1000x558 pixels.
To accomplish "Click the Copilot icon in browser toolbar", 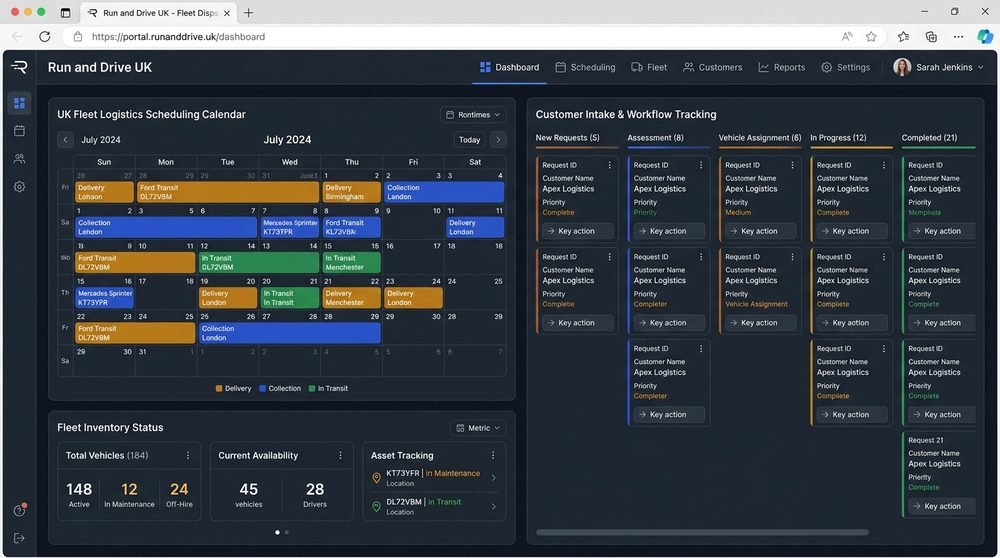I will click(985, 36).
